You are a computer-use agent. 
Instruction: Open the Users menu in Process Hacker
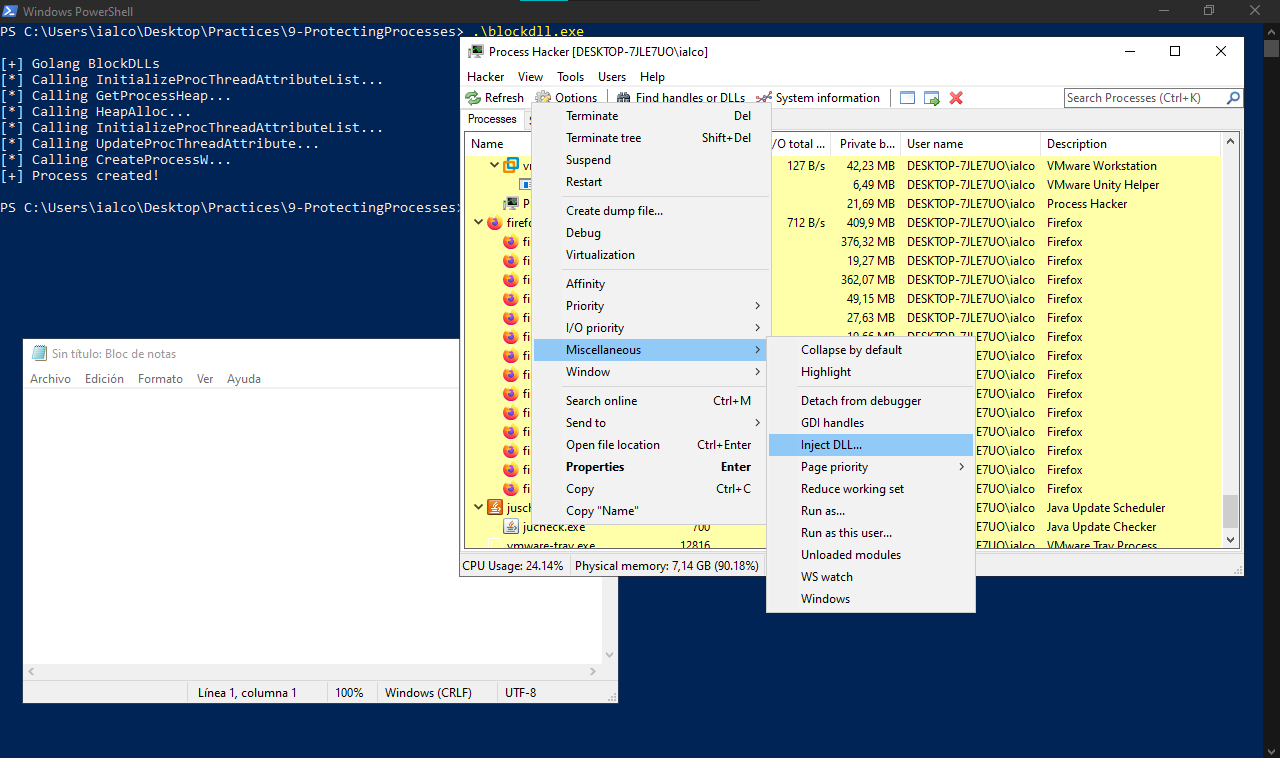click(612, 77)
